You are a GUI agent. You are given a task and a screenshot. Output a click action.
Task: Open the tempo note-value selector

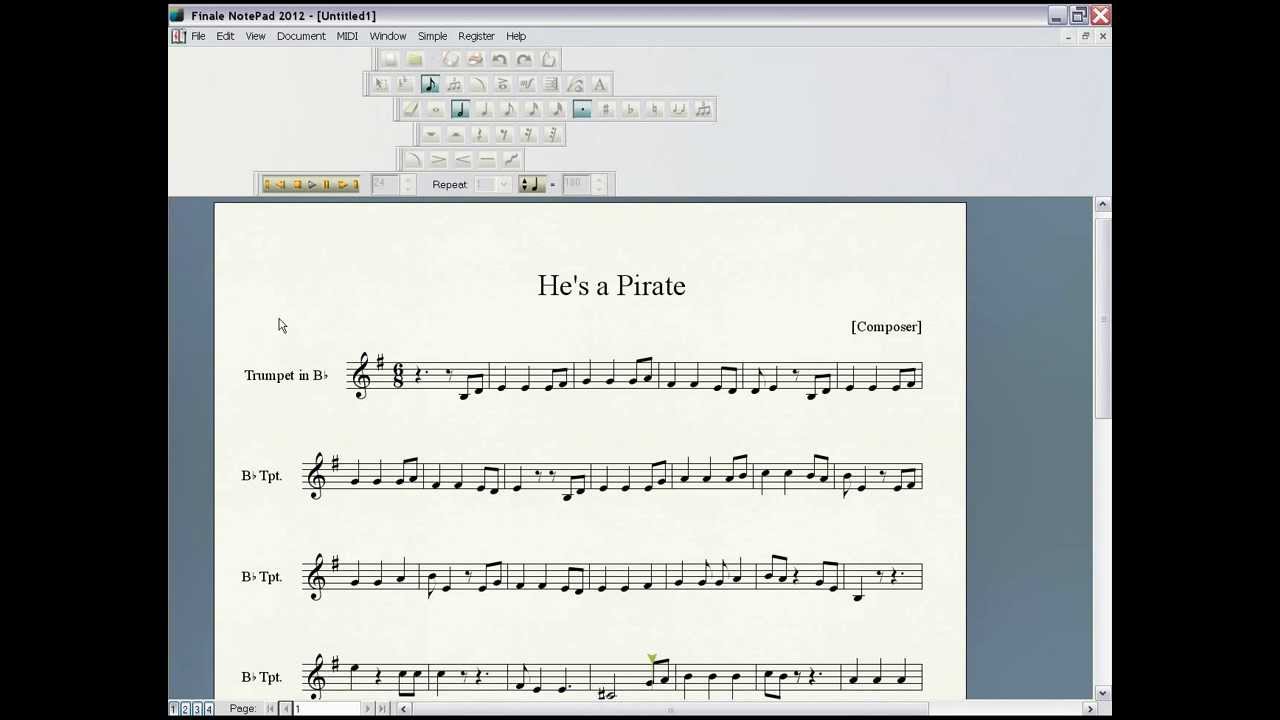tap(532, 184)
